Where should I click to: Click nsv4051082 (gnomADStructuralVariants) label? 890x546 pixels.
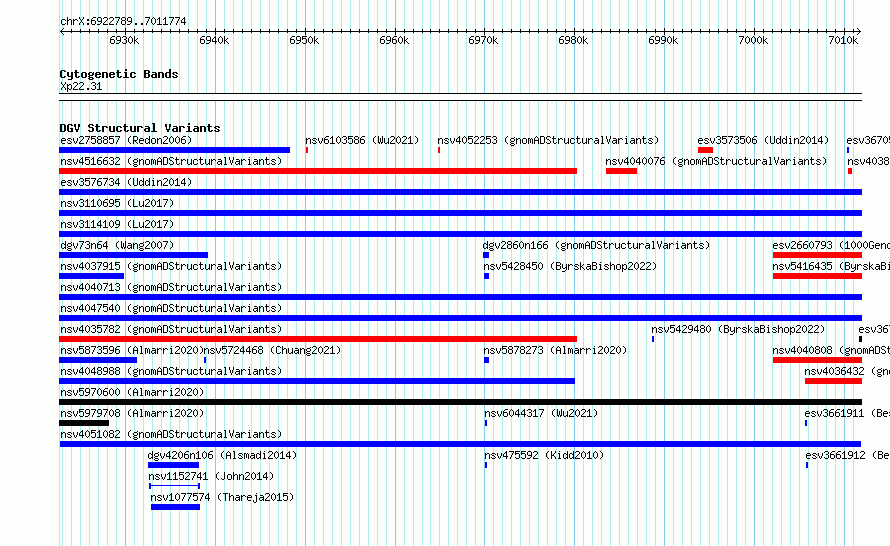171,434
